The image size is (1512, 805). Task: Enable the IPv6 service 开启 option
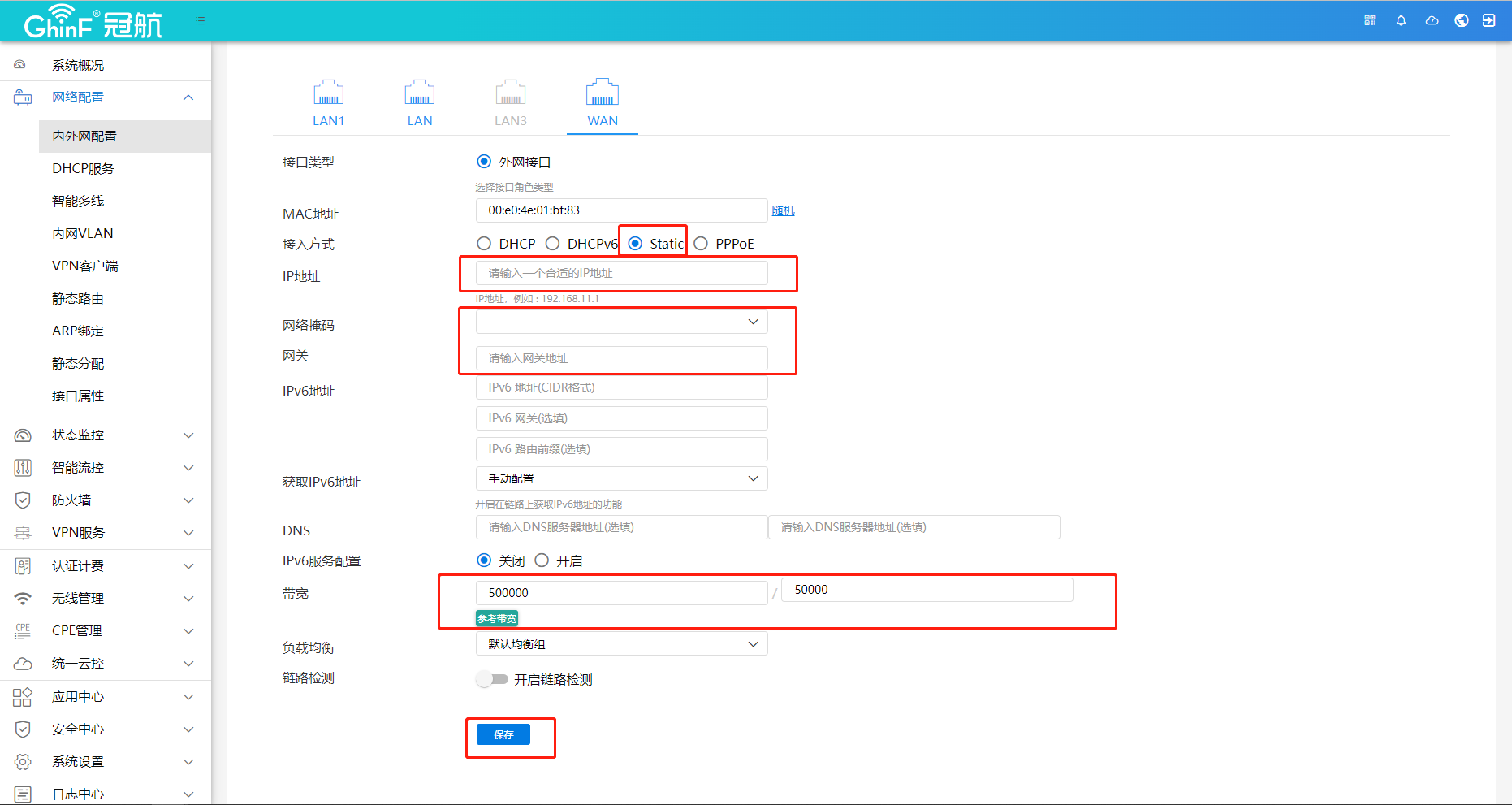pyautogui.click(x=542, y=560)
